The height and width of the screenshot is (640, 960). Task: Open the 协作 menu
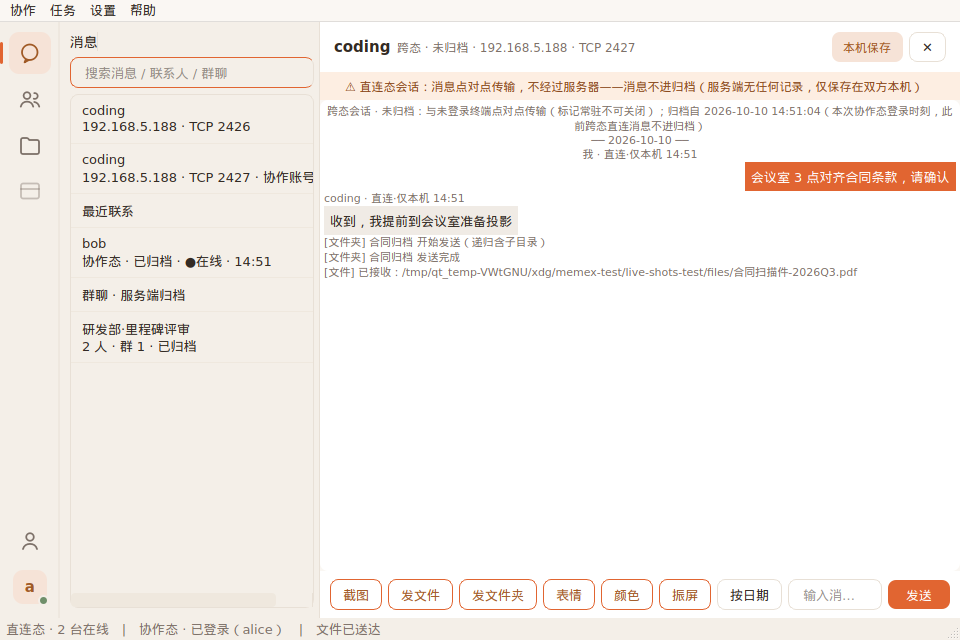pyautogui.click(x=23, y=10)
